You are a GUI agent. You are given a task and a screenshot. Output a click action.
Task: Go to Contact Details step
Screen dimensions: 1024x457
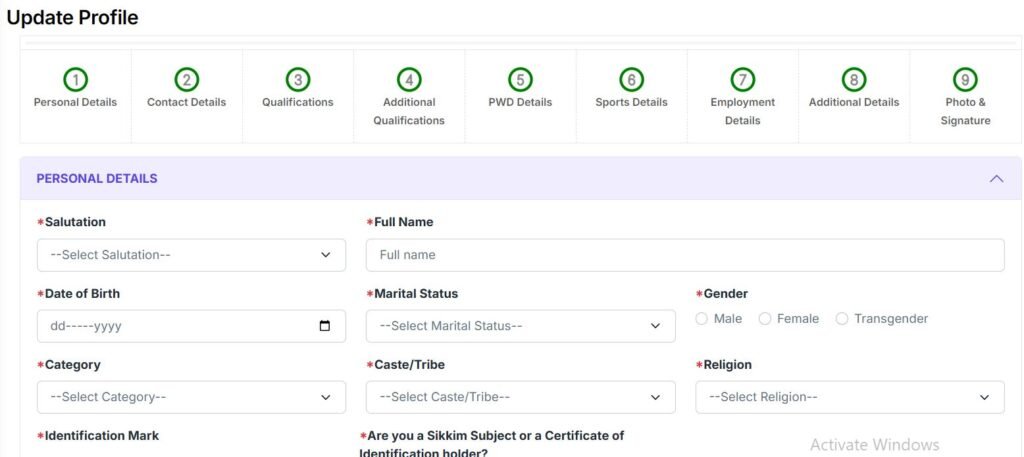click(x=187, y=102)
